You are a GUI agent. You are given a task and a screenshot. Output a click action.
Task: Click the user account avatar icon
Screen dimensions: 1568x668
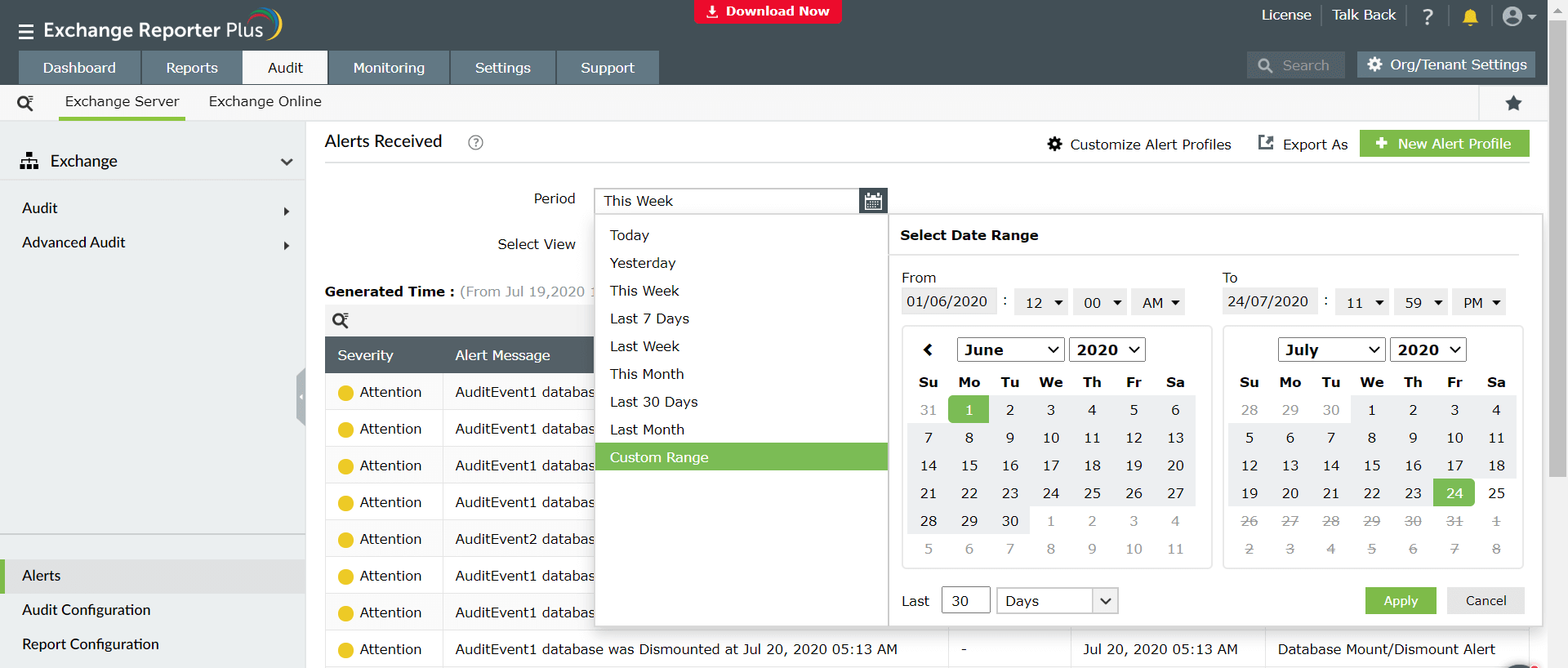[x=1512, y=16]
